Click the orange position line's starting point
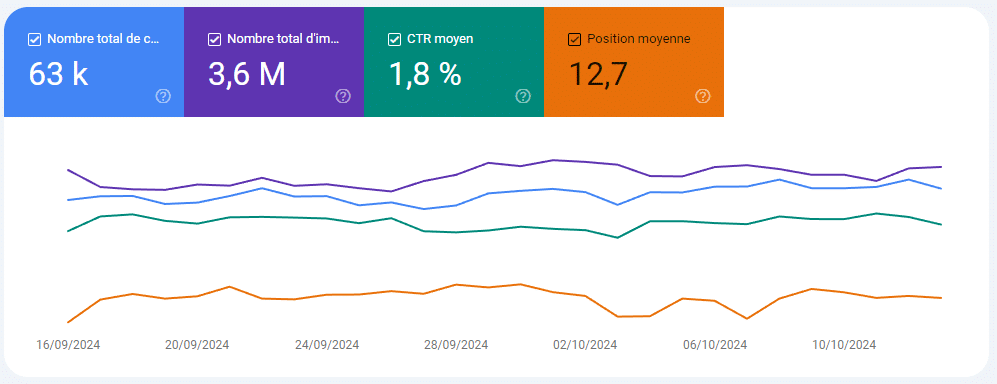 tap(68, 322)
